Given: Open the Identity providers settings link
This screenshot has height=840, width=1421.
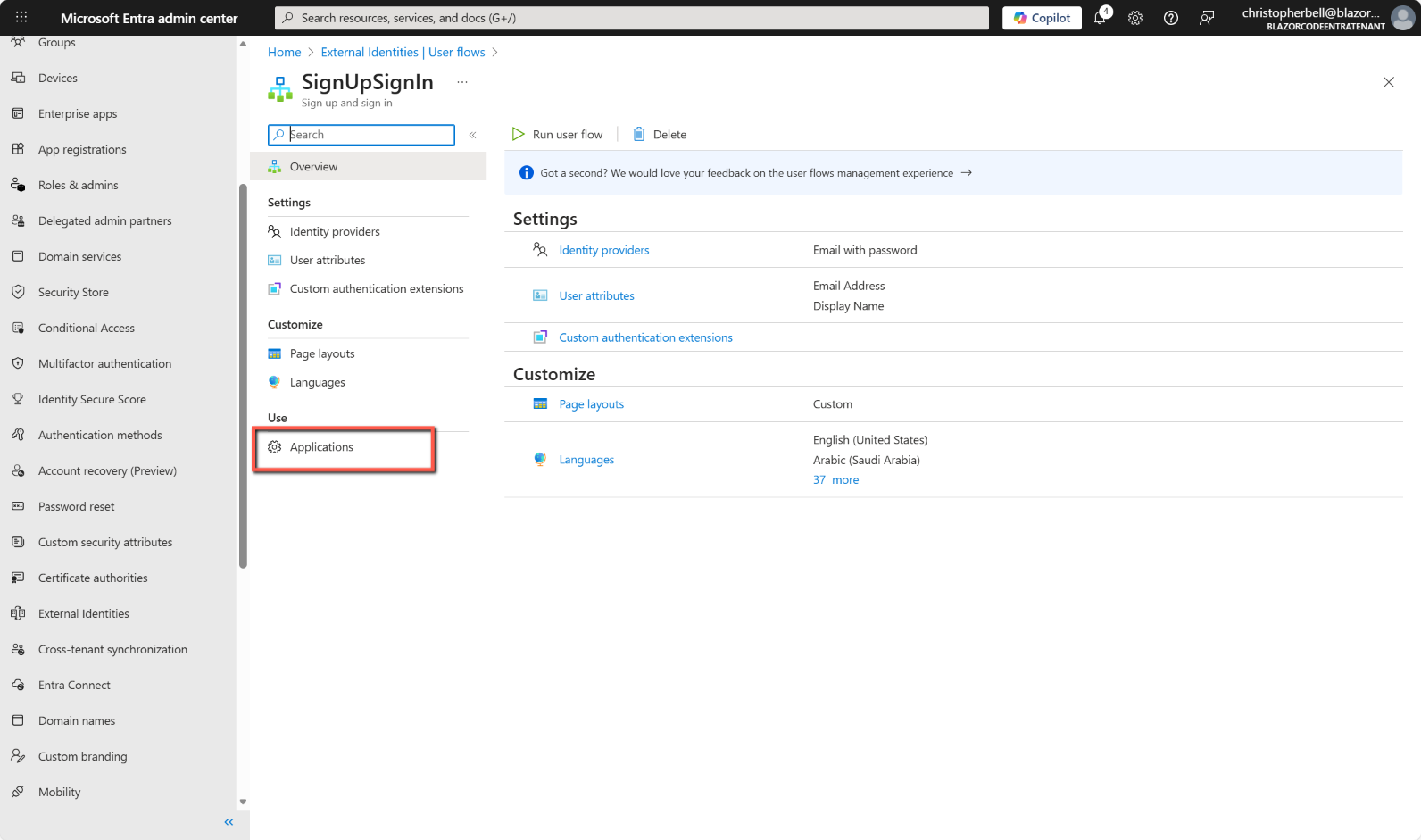Looking at the screenshot, I should click(x=603, y=251).
